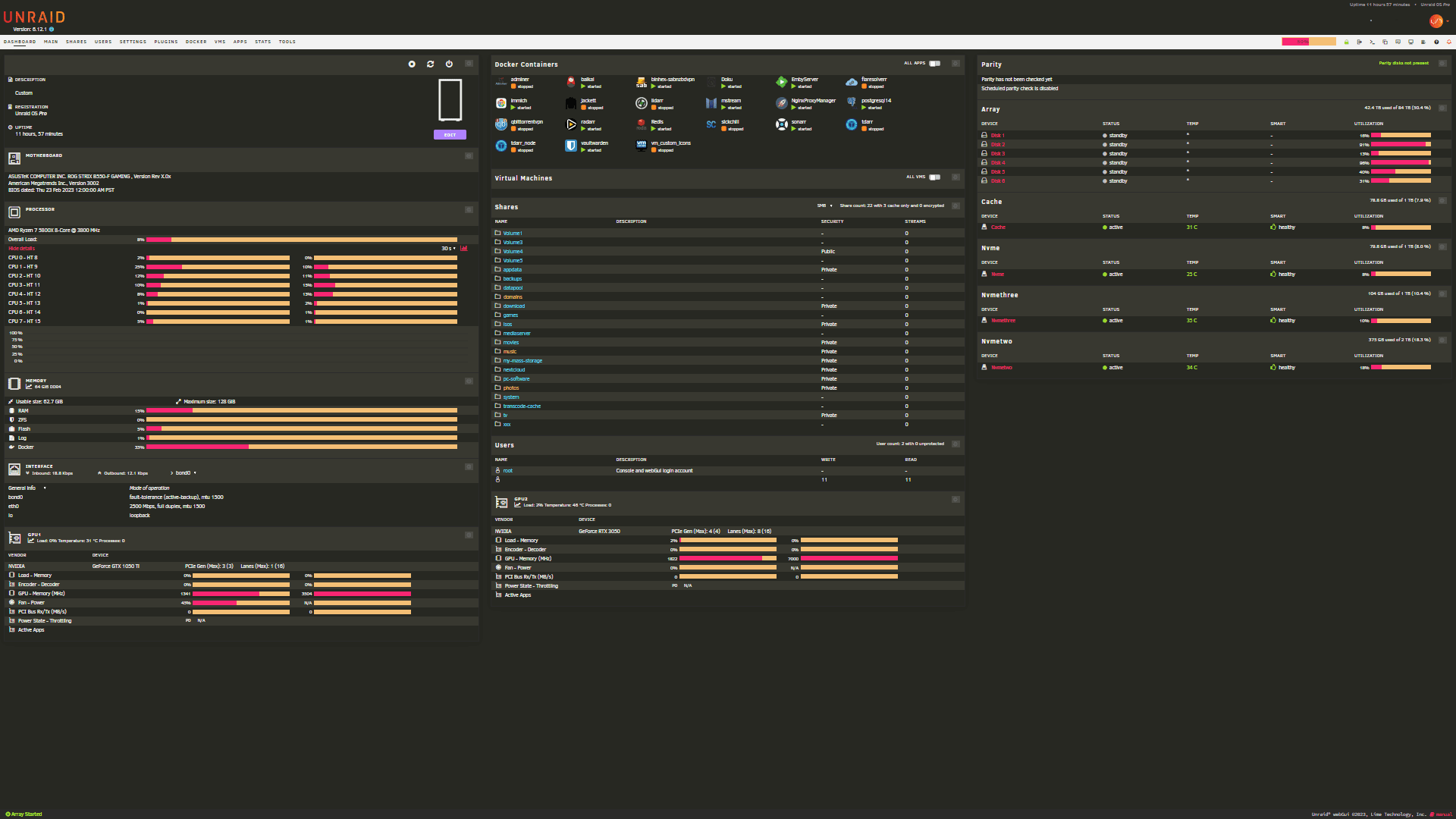Go to the Tools menu tab

(x=287, y=42)
